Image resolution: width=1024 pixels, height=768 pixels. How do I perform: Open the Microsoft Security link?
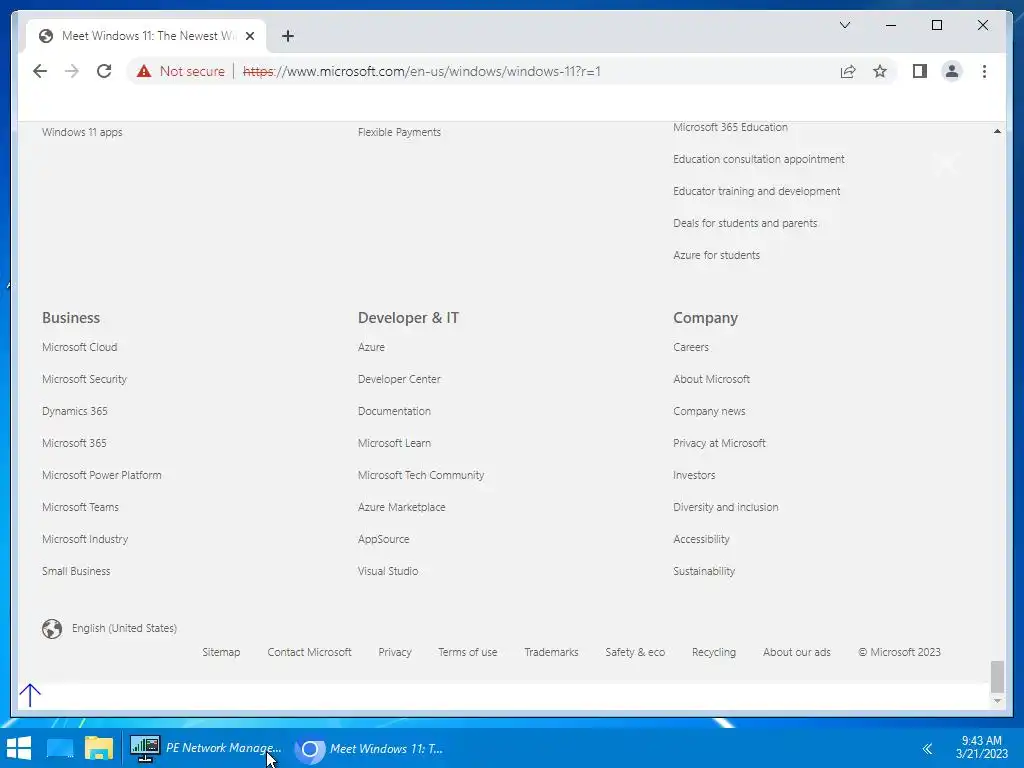coord(84,379)
